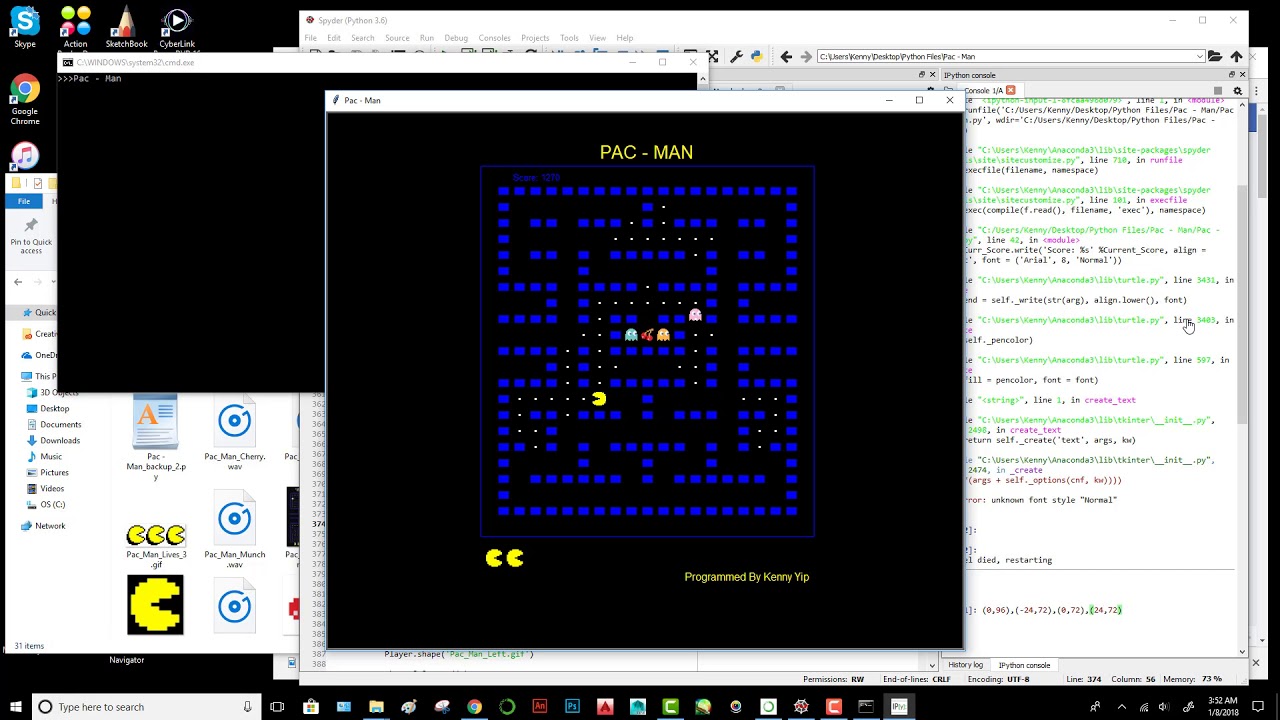The image size is (1280, 720).
Task: Open Spyder Edit menu
Action: click(334, 38)
